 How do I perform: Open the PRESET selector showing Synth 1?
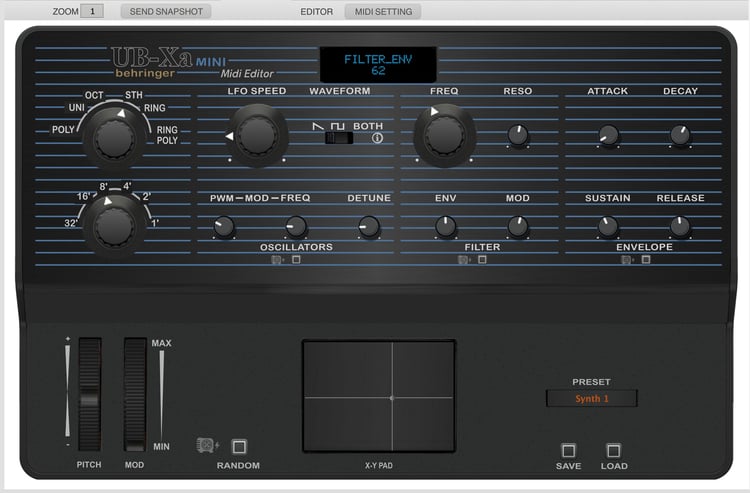pos(592,398)
